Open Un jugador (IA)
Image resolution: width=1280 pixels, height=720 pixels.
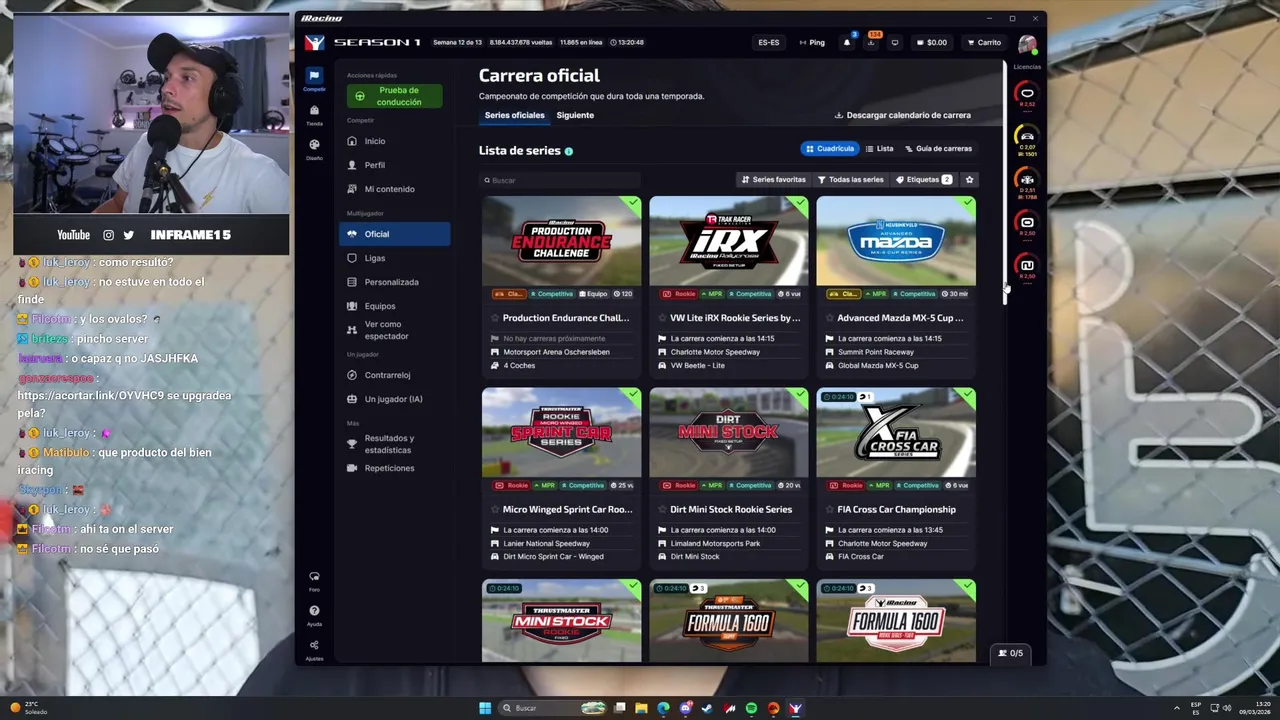point(395,399)
